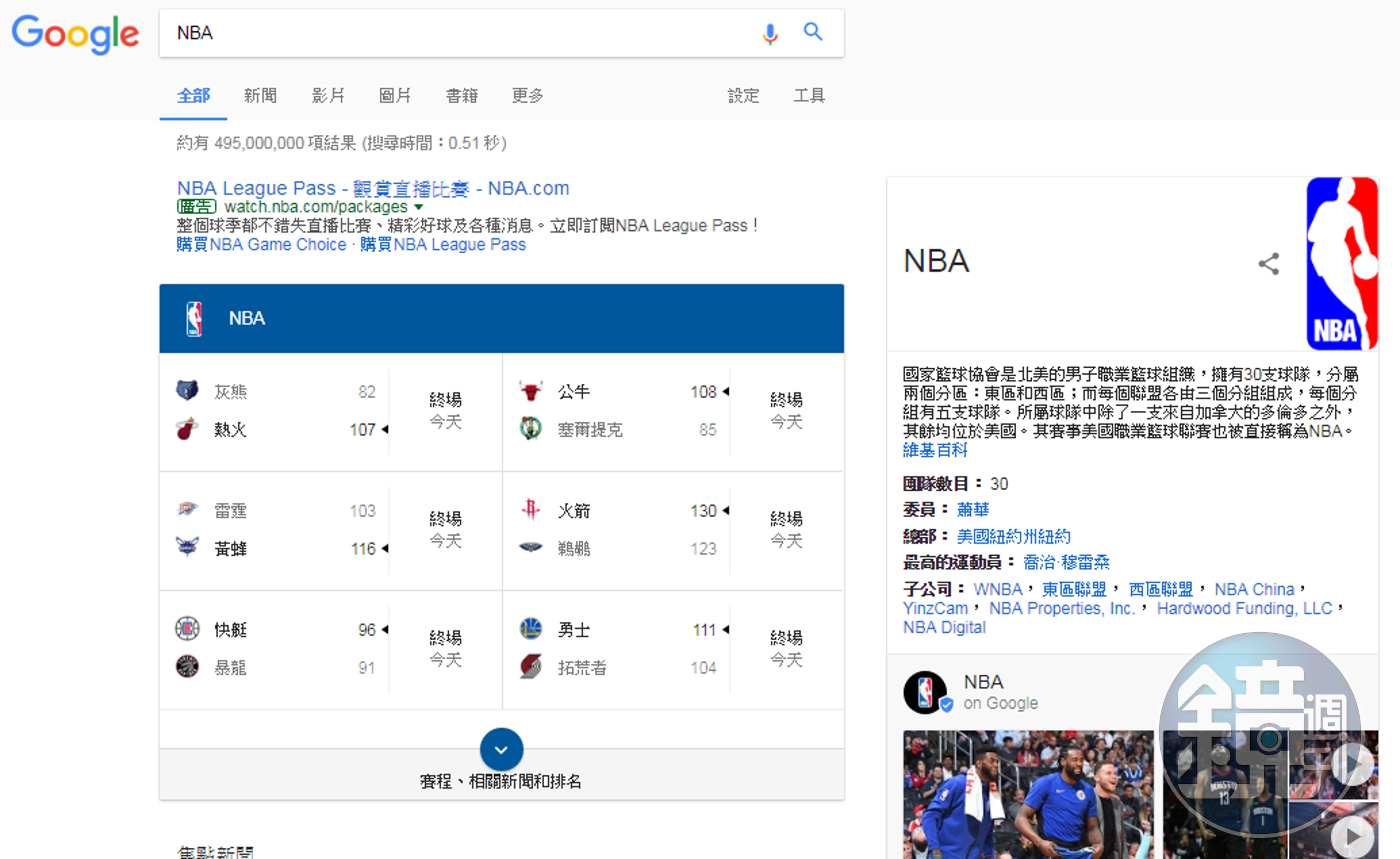The width and height of the screenshot is (1400, 859).
Task: Open the 設定 menu
Action: pyautogui.click(x=744, y=96)
